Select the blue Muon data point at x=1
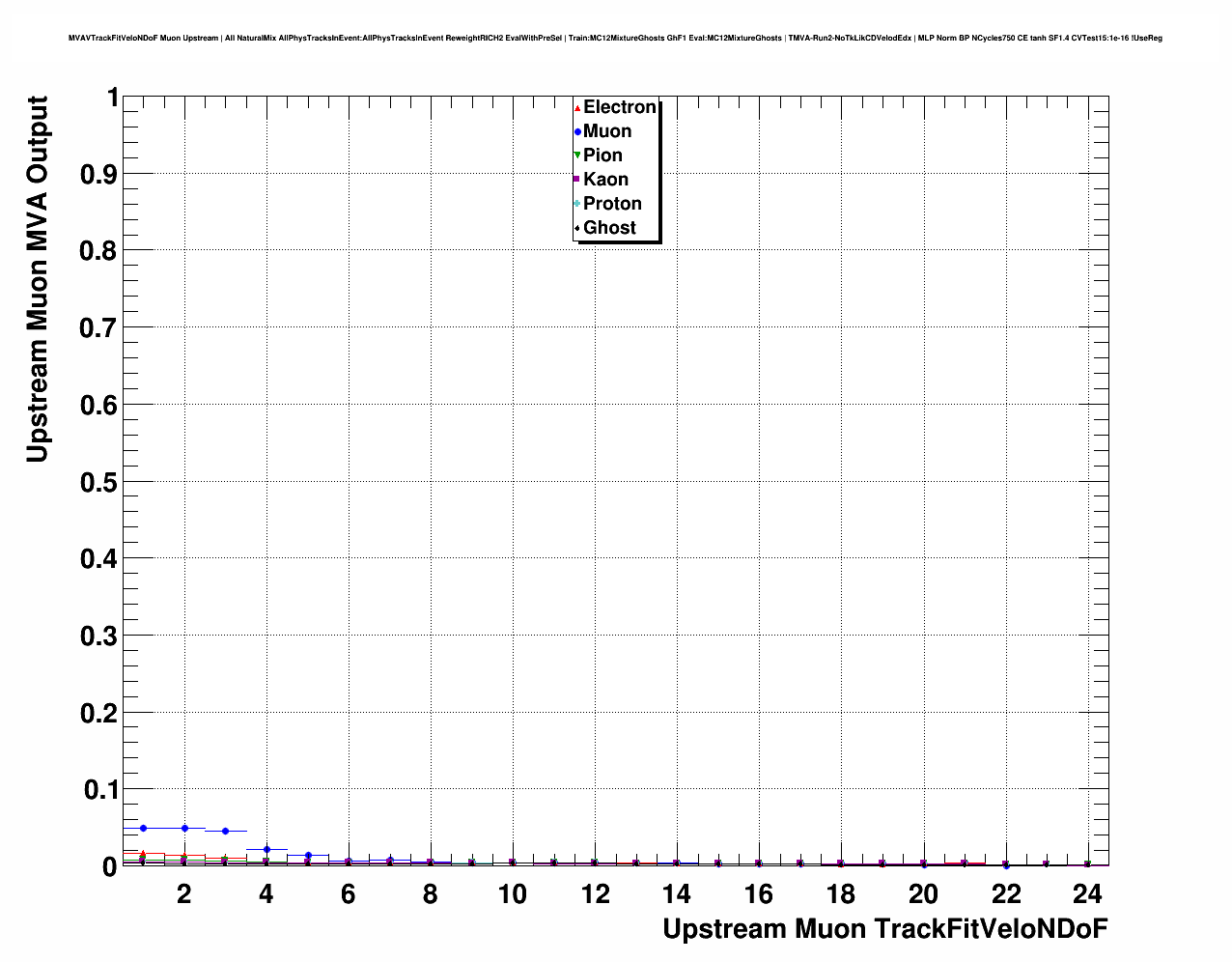This screenshot has height=962, width=1232. (143, 828)
